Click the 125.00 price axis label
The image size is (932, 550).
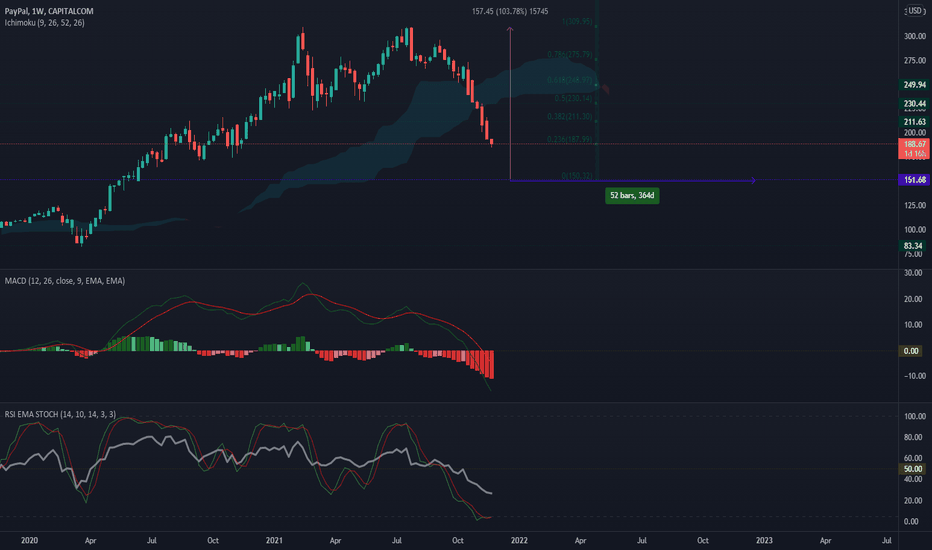[915, 205]
